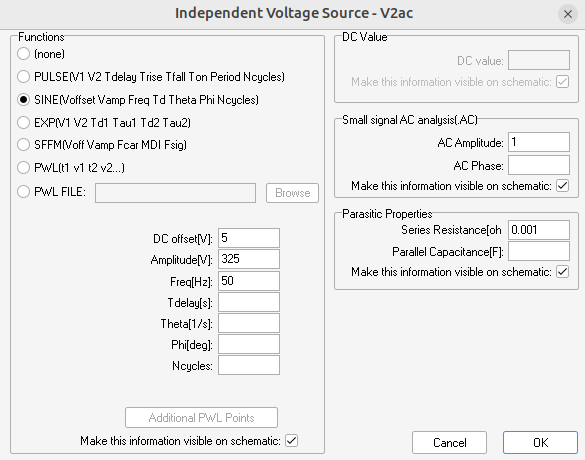The height and width of the screenshot is (460, 585).
Task: Select the PWL(t1 v1 t2 v2...) option
Action: coord(24,168)
